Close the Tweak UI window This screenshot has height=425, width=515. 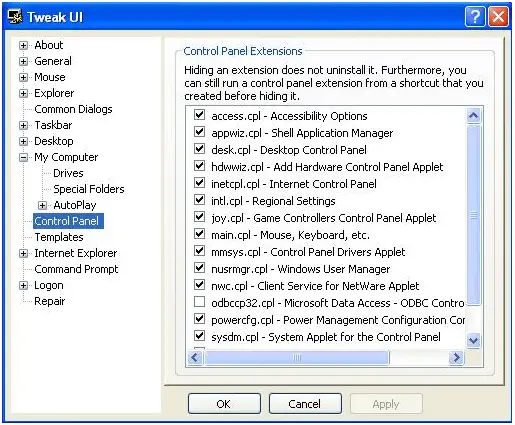point(498,16)
